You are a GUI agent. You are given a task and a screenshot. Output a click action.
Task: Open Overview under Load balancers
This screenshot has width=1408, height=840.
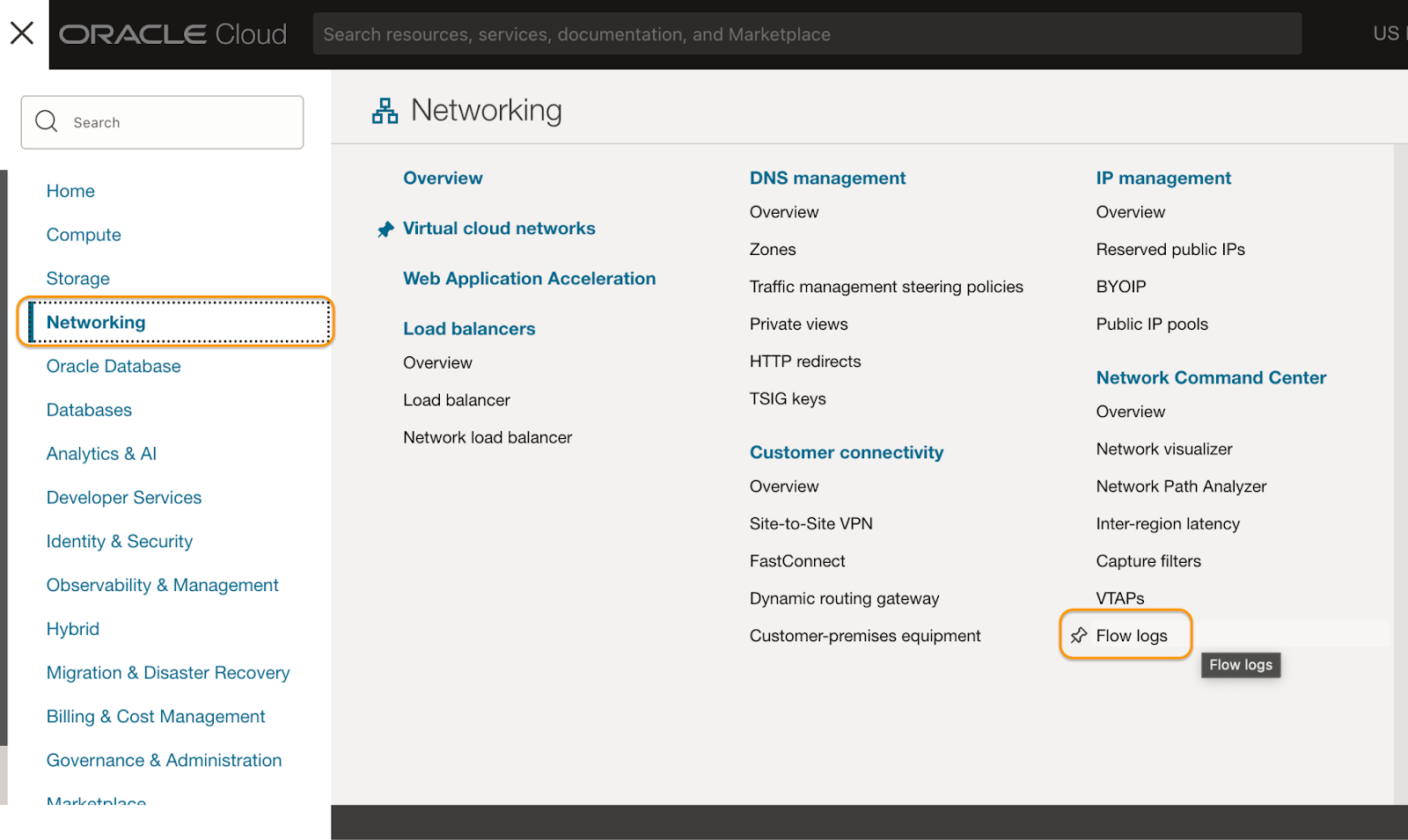point(437,362)
